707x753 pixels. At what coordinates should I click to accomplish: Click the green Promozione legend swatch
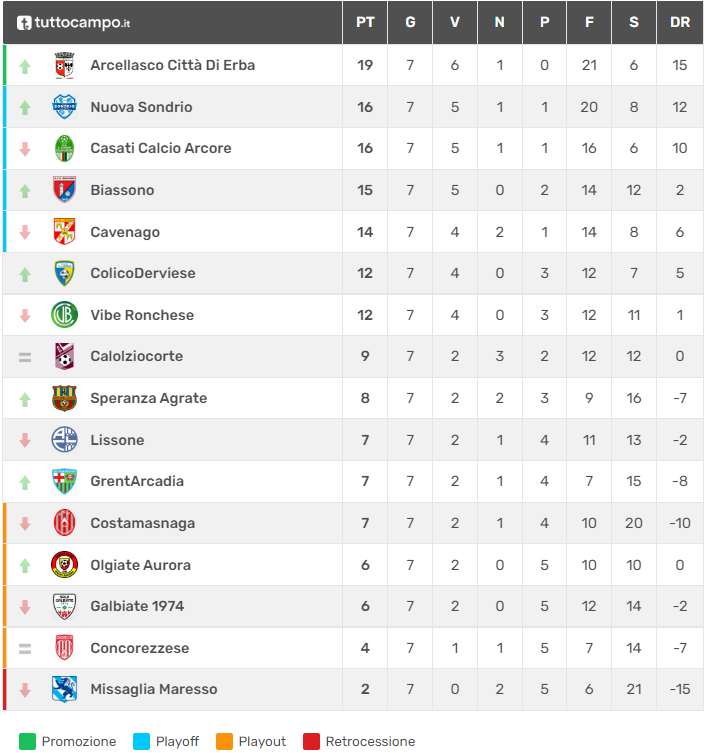point(27,741)
